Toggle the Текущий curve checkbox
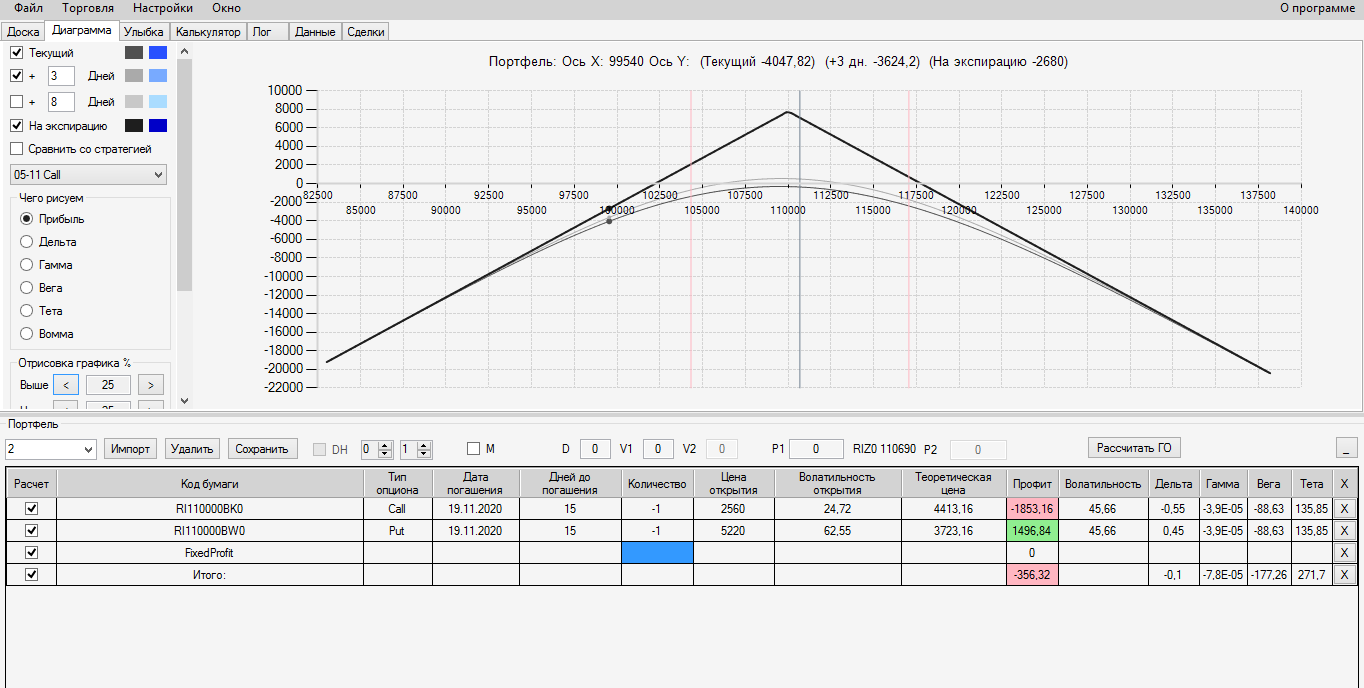 (16, 52)
